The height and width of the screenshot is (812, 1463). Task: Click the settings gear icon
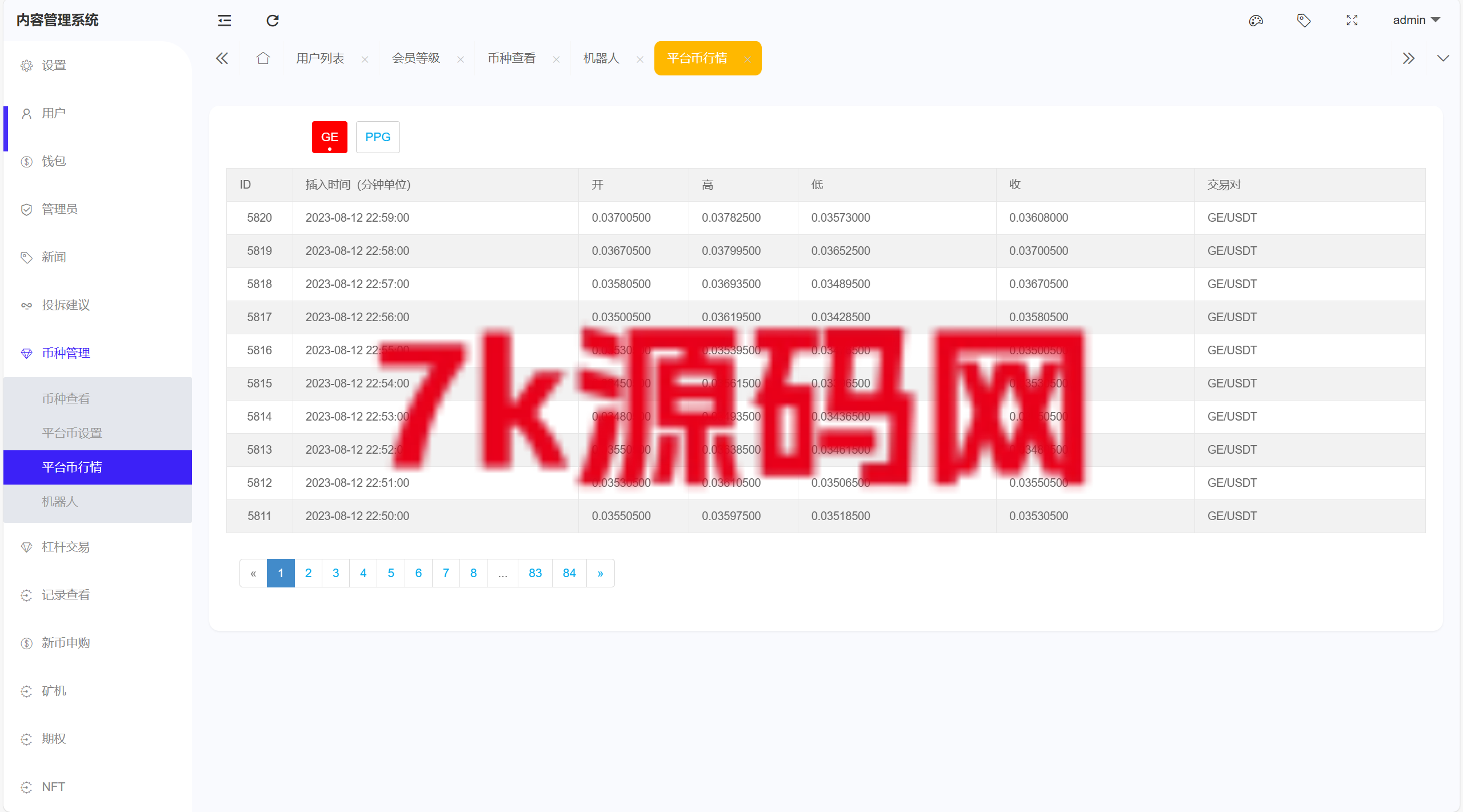pyautogui.click(x=26, y=66)
